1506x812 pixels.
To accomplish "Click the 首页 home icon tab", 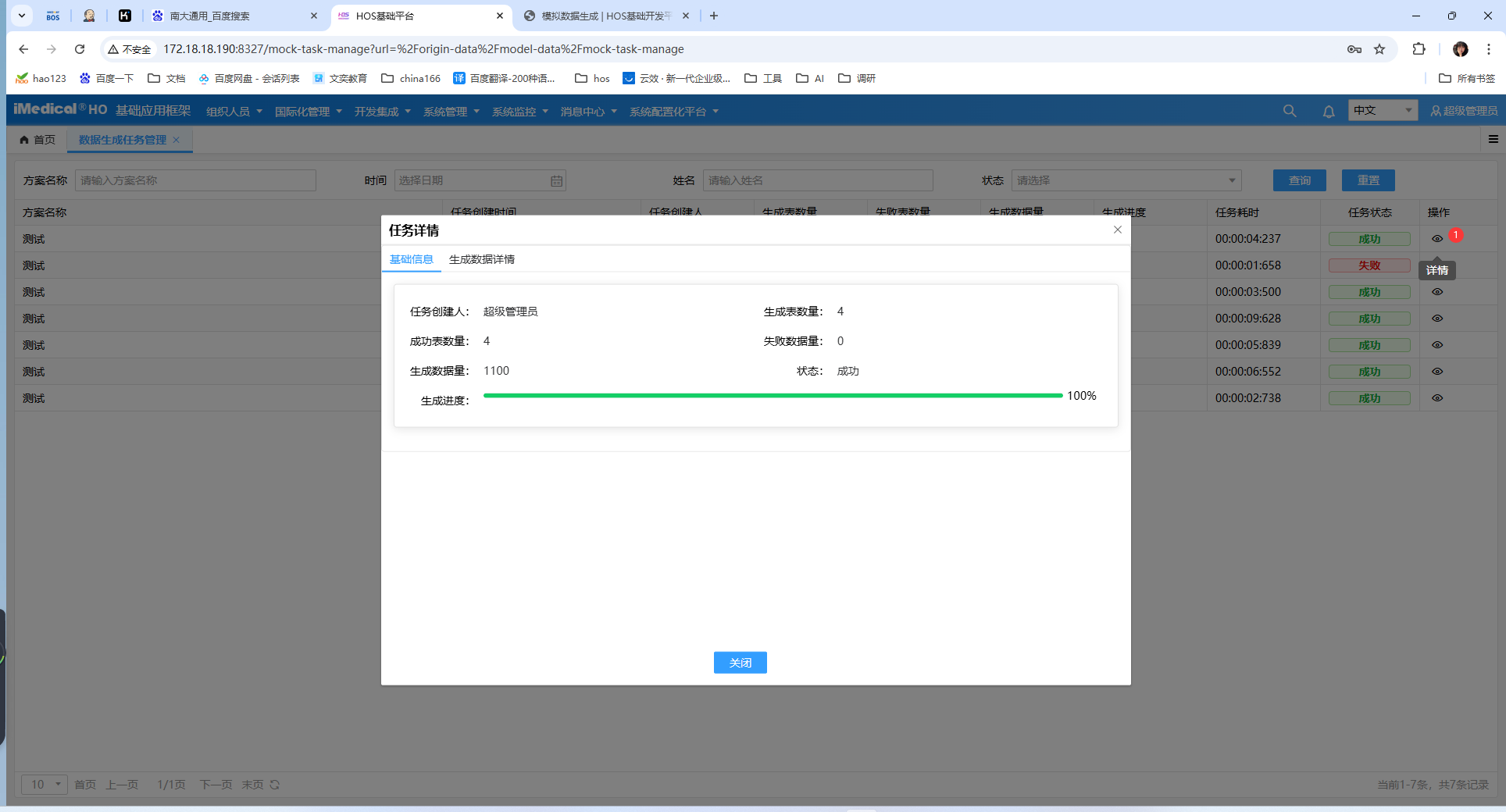I will click(37, 140).
